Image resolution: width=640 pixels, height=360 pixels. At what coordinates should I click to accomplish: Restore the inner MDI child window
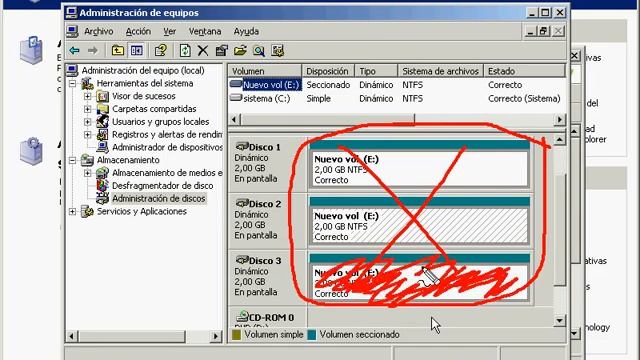543,31
